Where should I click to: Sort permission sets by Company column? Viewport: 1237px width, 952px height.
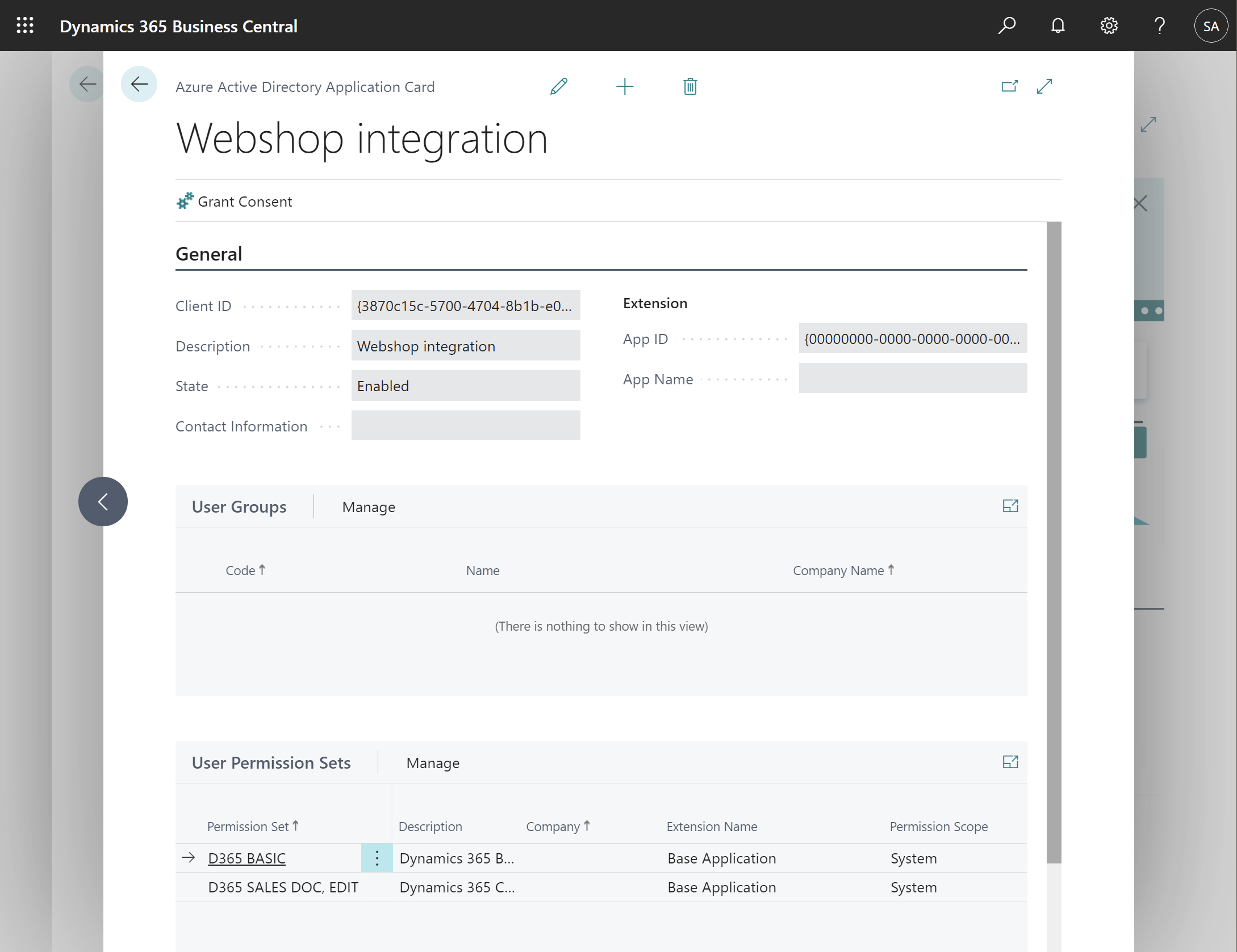558,827
